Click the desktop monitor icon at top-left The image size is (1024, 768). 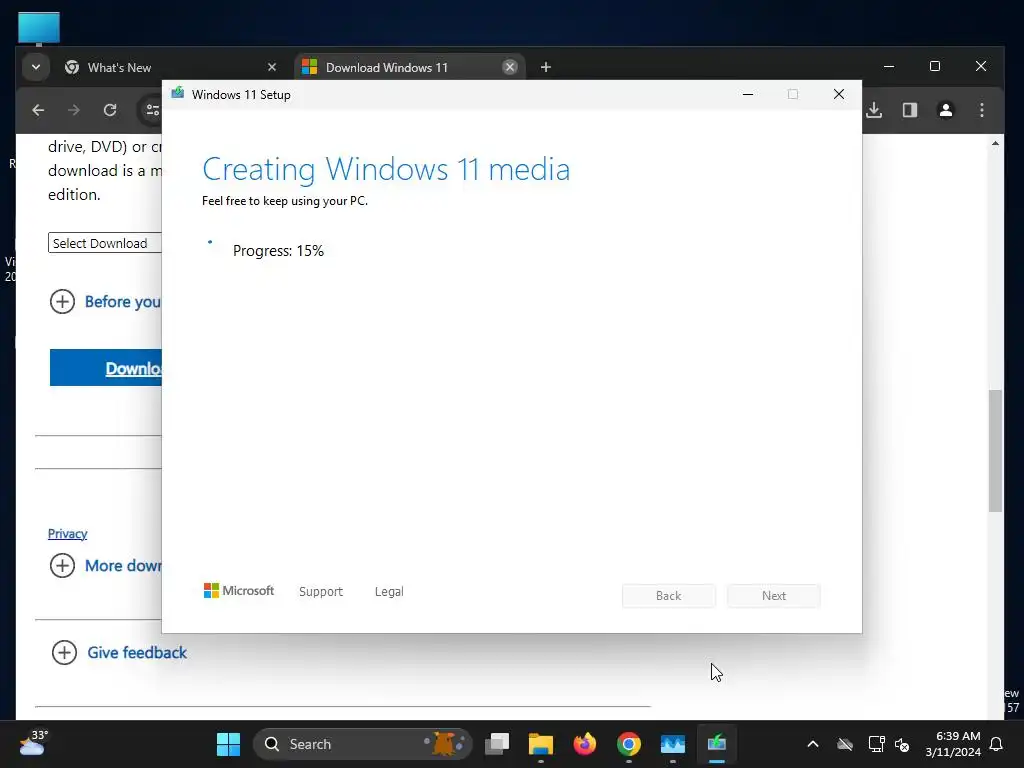click(x=39, y=28)
